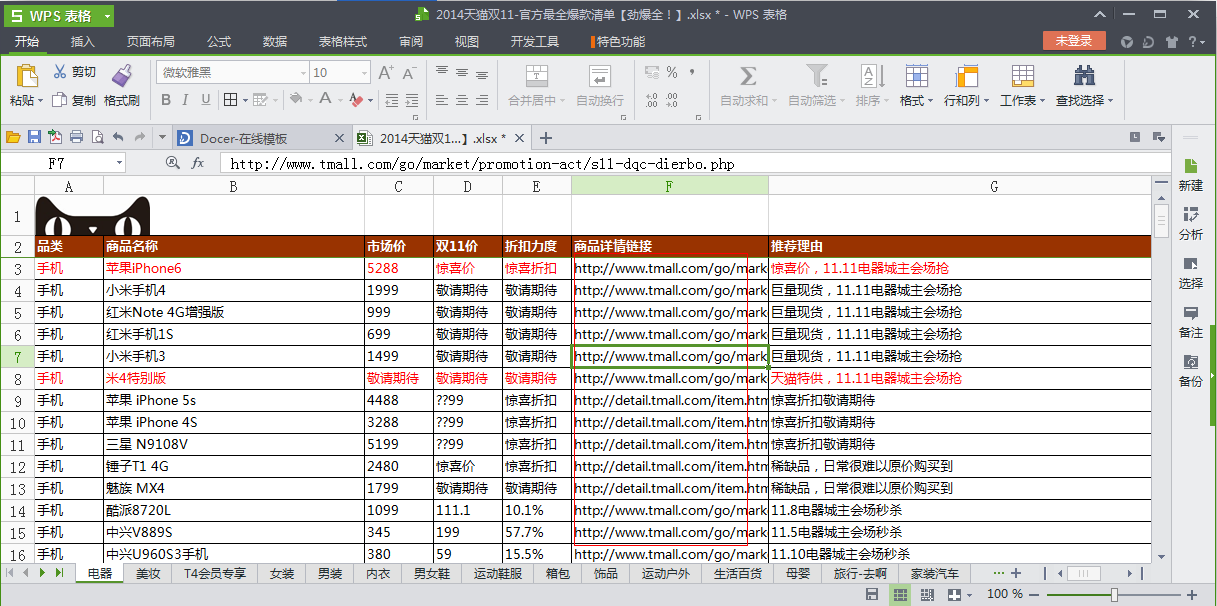Open the Name Box dropdown arrow
The width and height of the screenshot is (1217, 606).
click(x=120, y=162)
